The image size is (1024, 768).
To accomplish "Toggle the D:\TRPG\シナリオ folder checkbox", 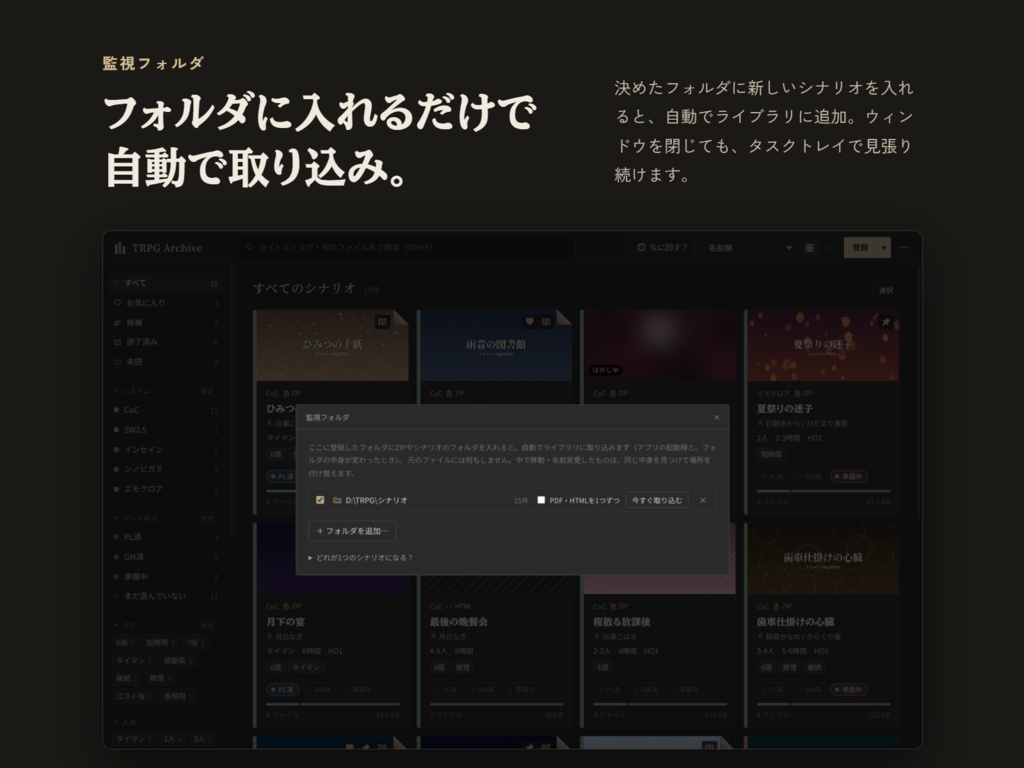I will 320,500.
